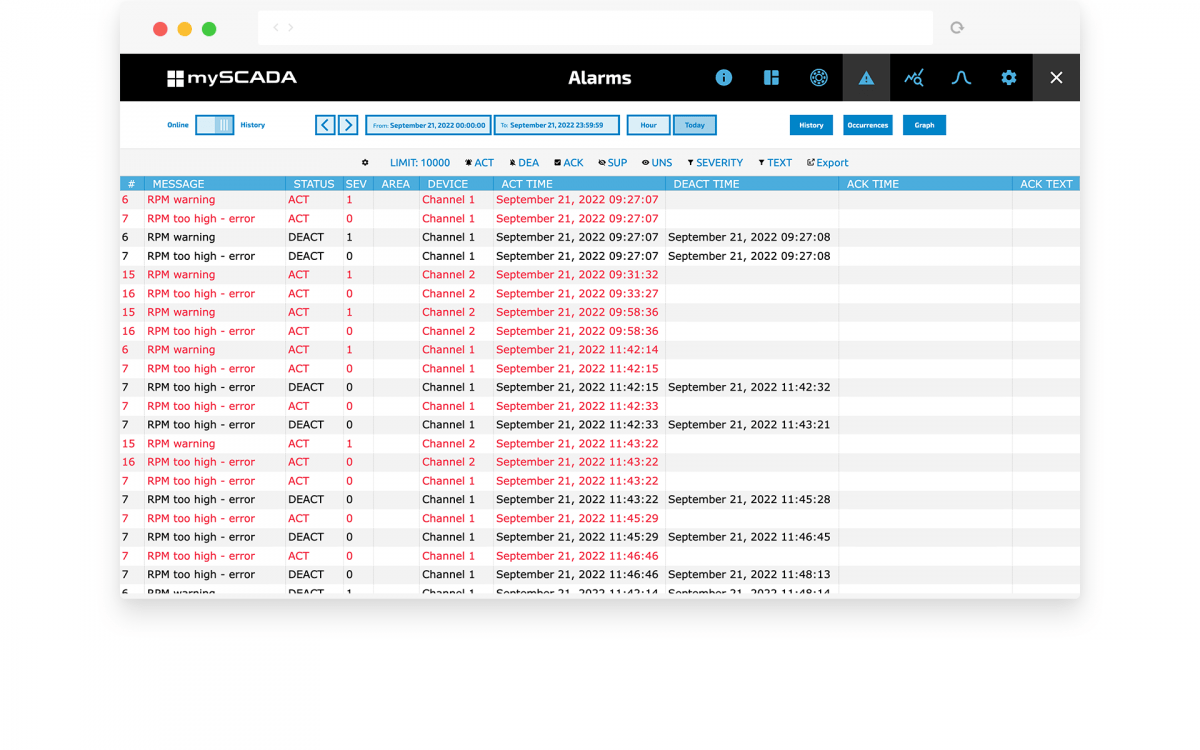Sort by the # column header
This screenshot has height=750, width=1200.
[x=131, y=184]
